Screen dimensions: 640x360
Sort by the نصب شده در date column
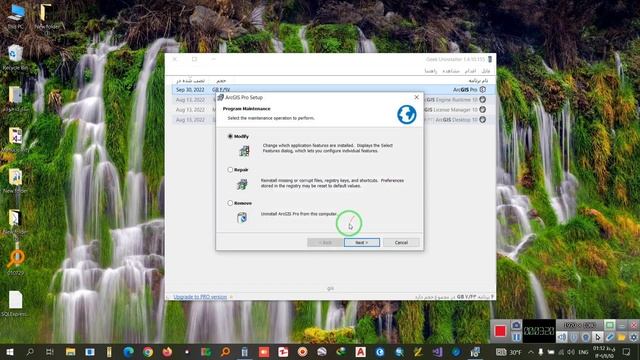coord(190,81)
